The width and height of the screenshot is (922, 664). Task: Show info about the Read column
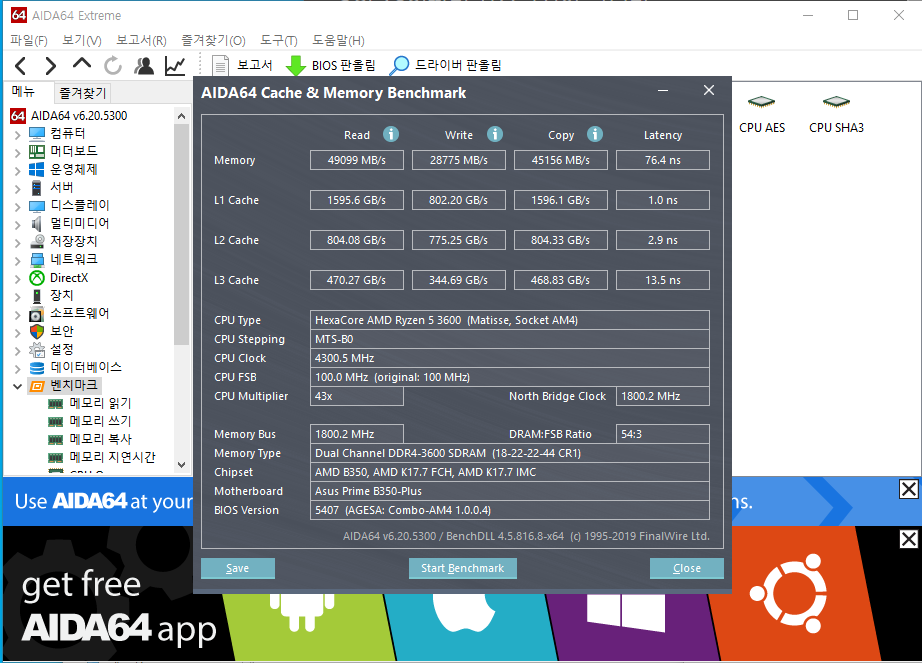391,134
